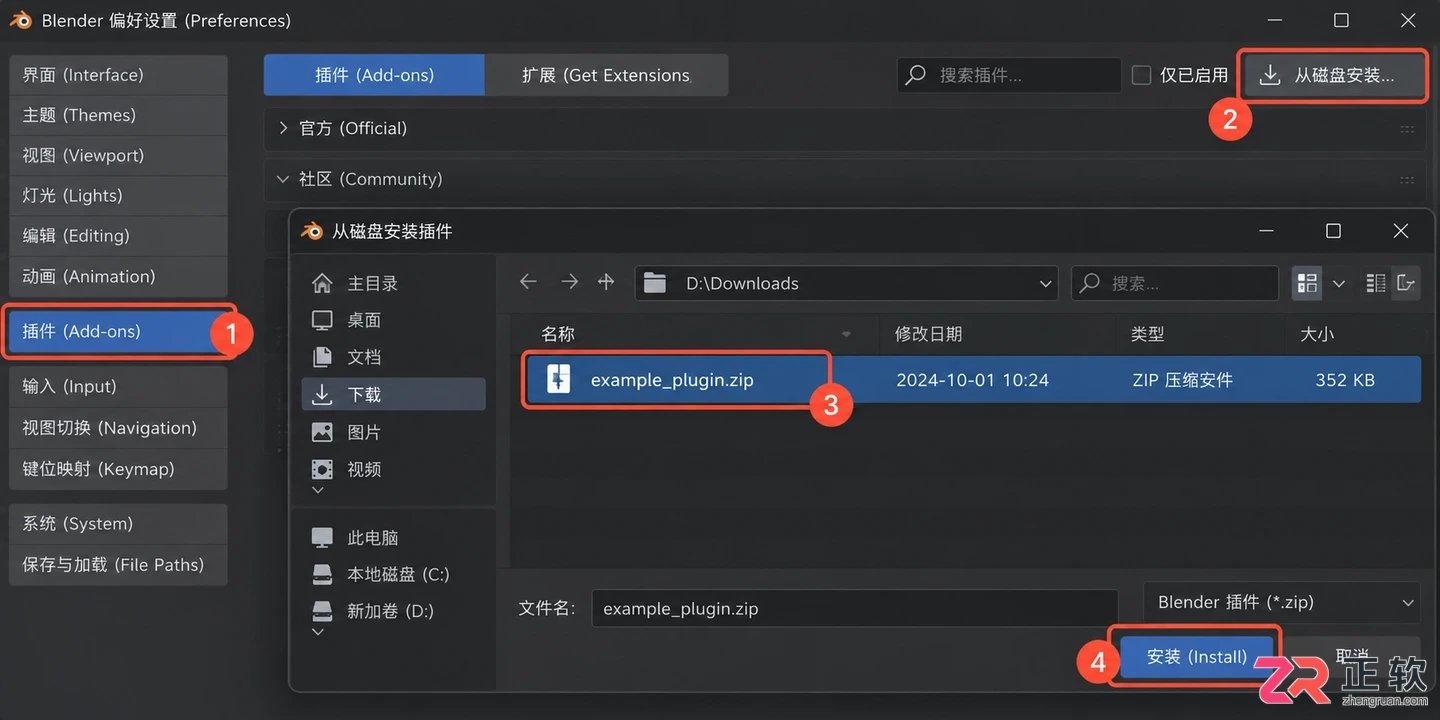Image resolution: width=1440 pixels, height=720 pixels.
Task: Switch to the 扩展 (Get Extensions) tab
Action: pos(606,75)
